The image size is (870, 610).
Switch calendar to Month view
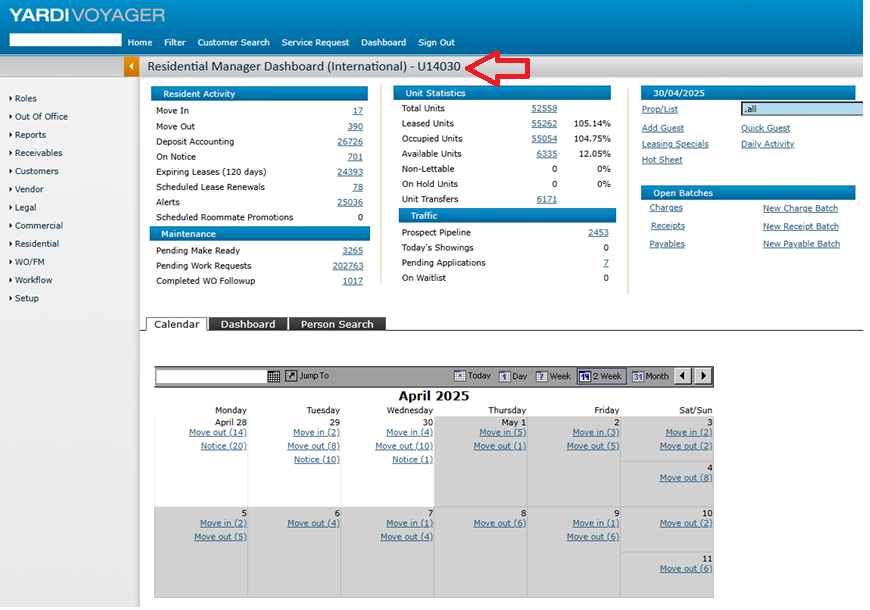point(650,376)
